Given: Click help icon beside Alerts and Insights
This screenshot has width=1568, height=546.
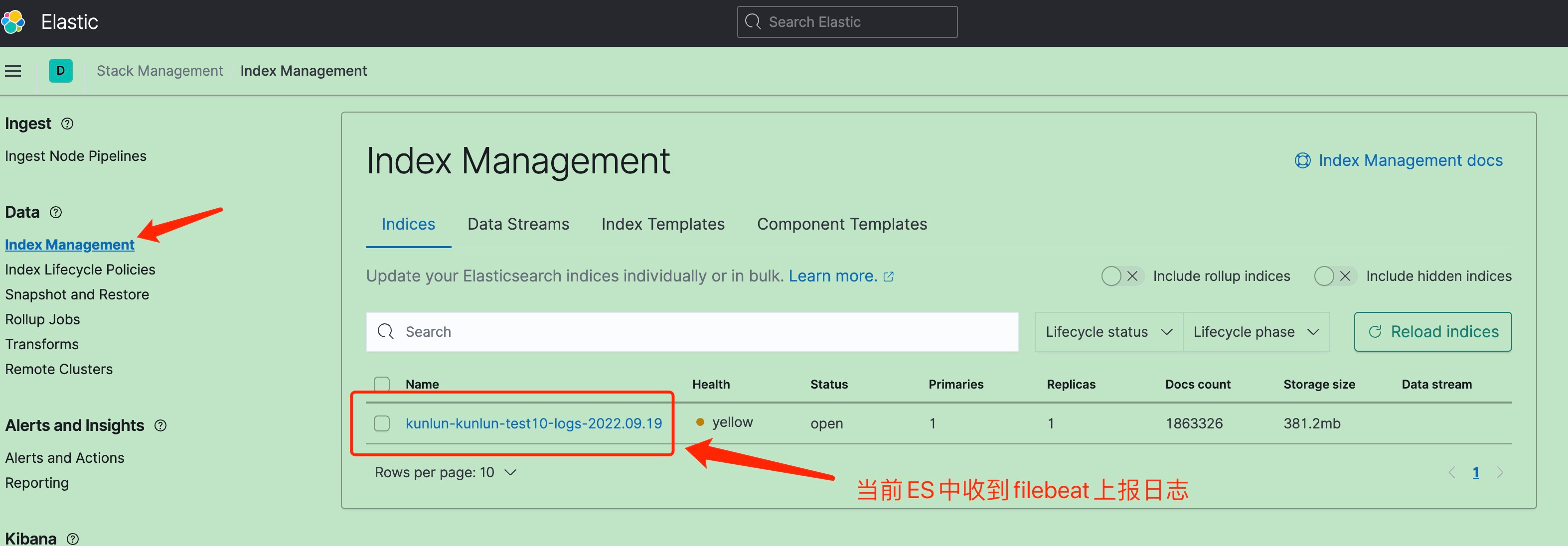Looking at the screenshot, I should [x=160, y=425].
